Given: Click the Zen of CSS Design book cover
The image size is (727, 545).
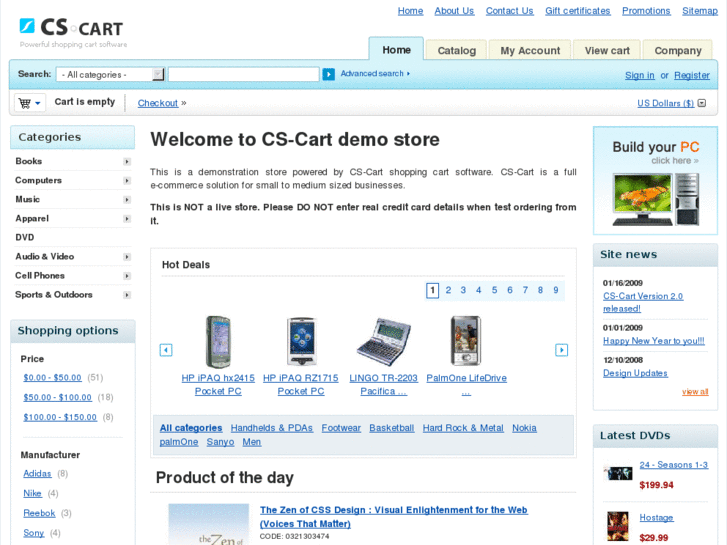Looking at the screenshot, I should [209, 524].
